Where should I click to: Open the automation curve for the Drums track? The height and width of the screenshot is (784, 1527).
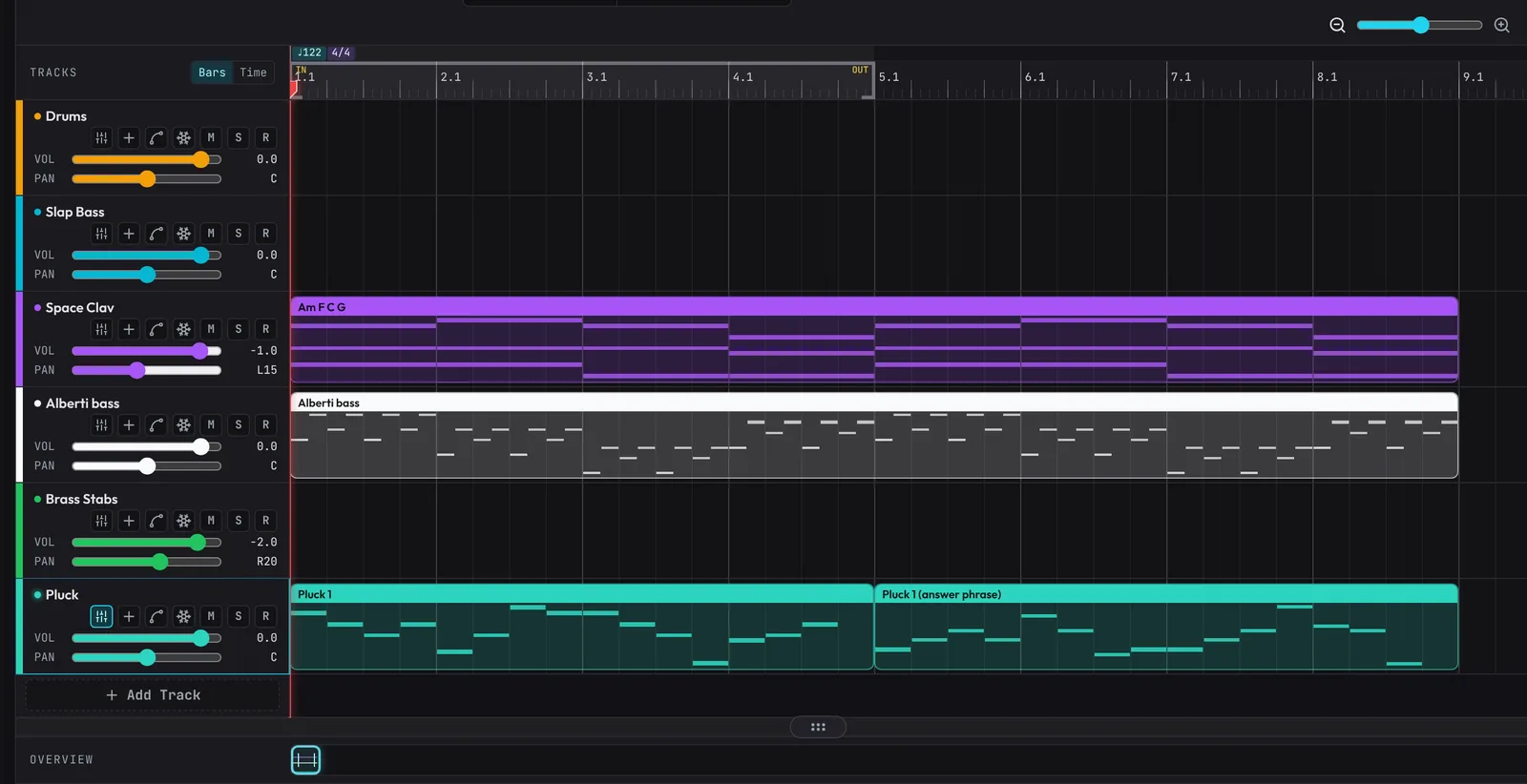click(x=157, y=137)
